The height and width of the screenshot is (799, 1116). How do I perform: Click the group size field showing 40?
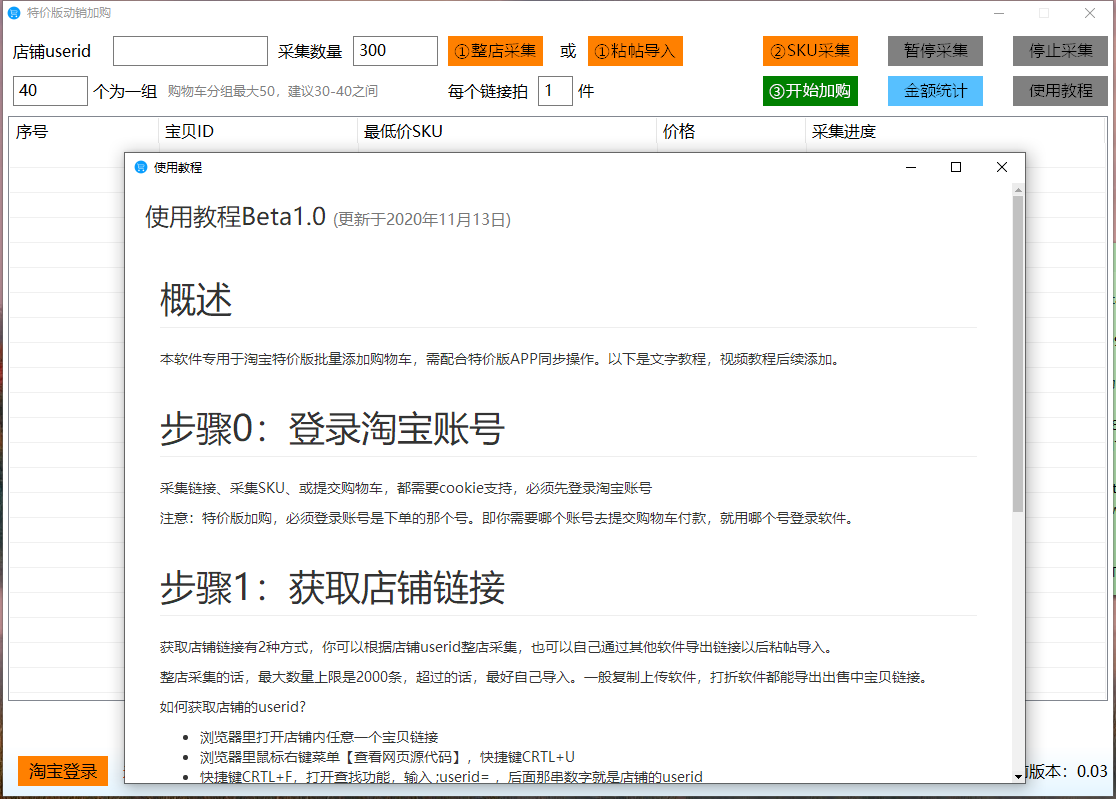click(50, 91)
